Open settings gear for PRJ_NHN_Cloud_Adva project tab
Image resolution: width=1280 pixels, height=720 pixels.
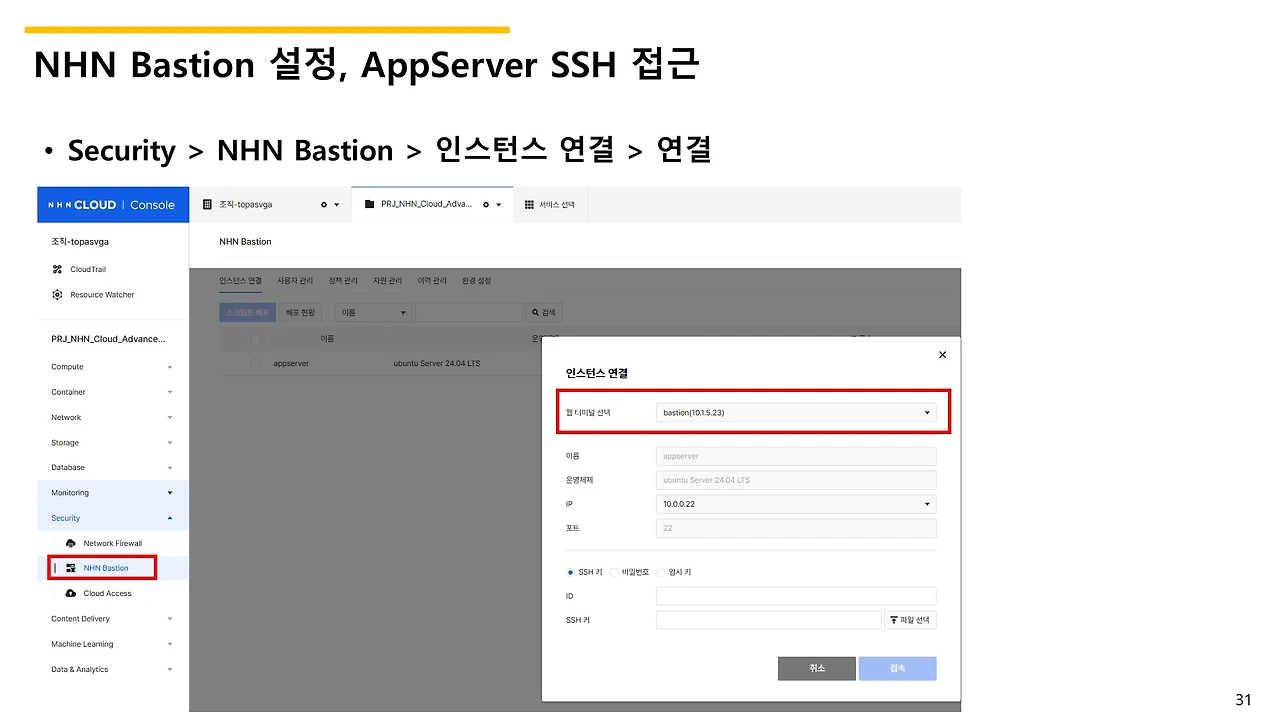(x=486, y=205)
